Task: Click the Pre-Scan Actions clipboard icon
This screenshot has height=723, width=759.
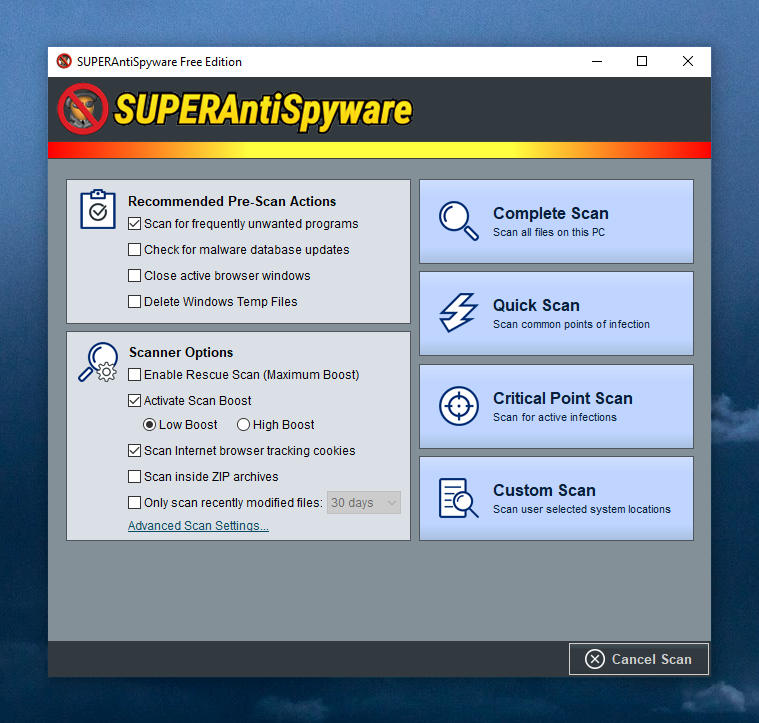Action: [x=98, y=209]
